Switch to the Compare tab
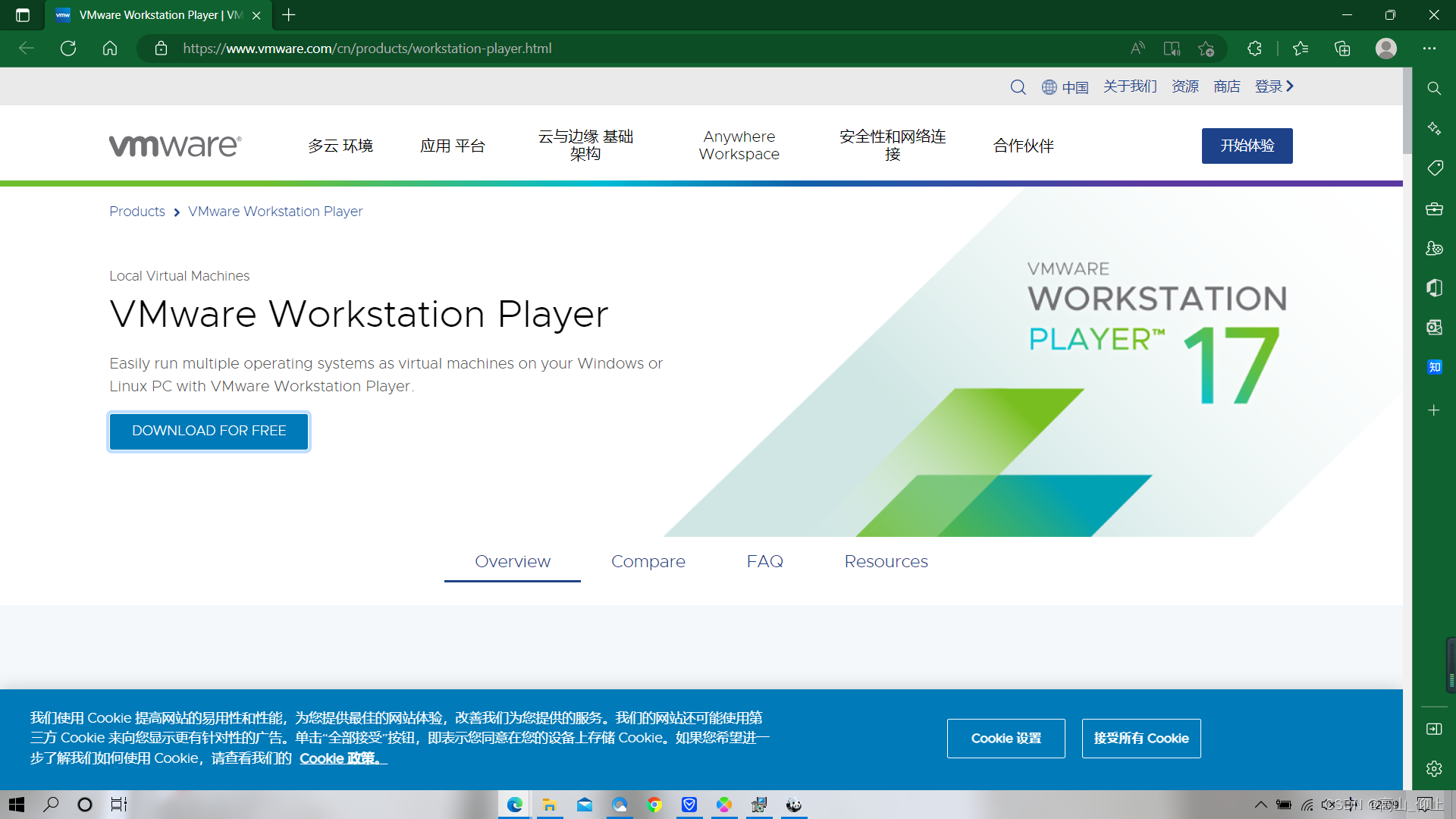 pos(648,562)
